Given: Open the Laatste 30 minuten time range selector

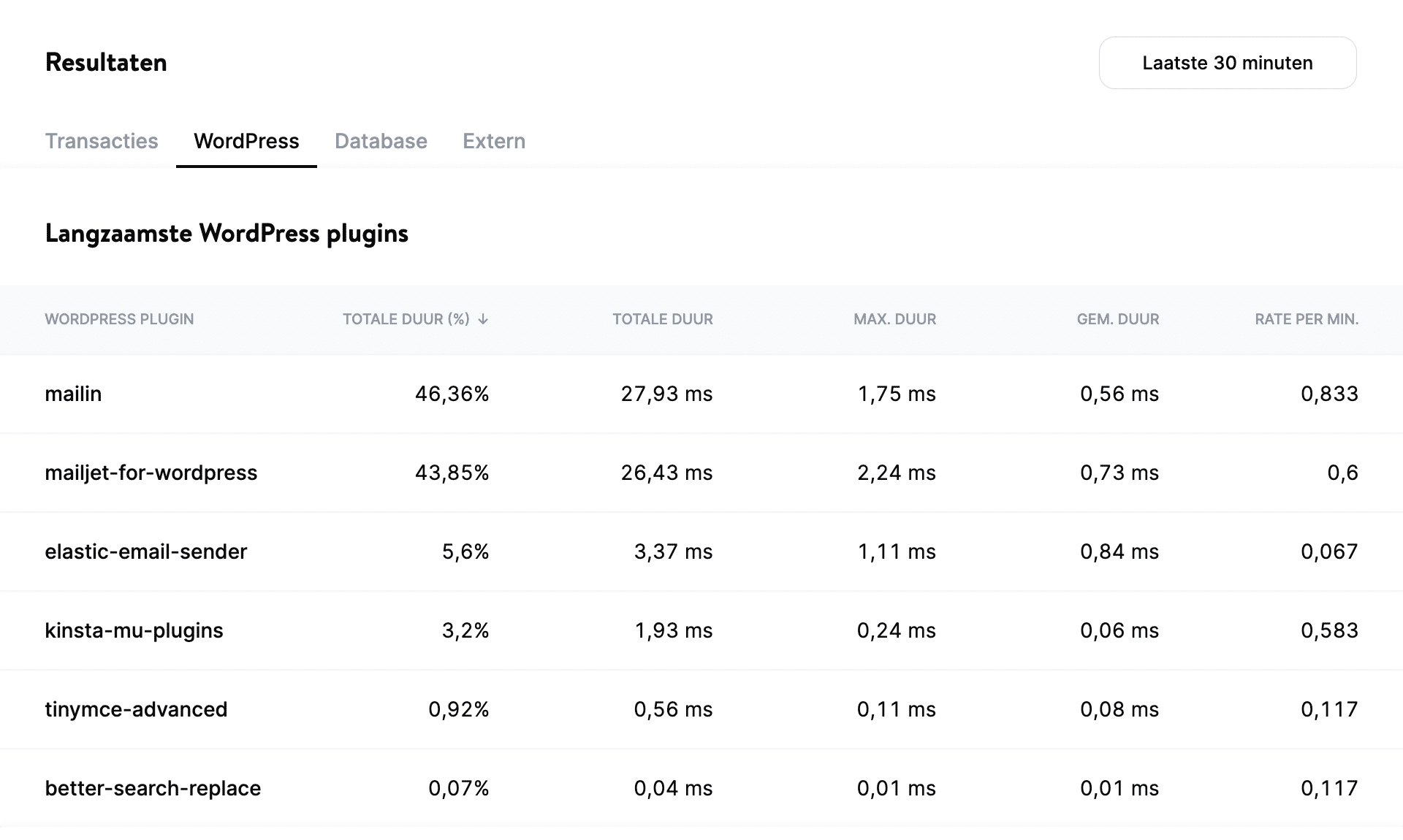Looking at the screenshot, I should (1227, 63).
